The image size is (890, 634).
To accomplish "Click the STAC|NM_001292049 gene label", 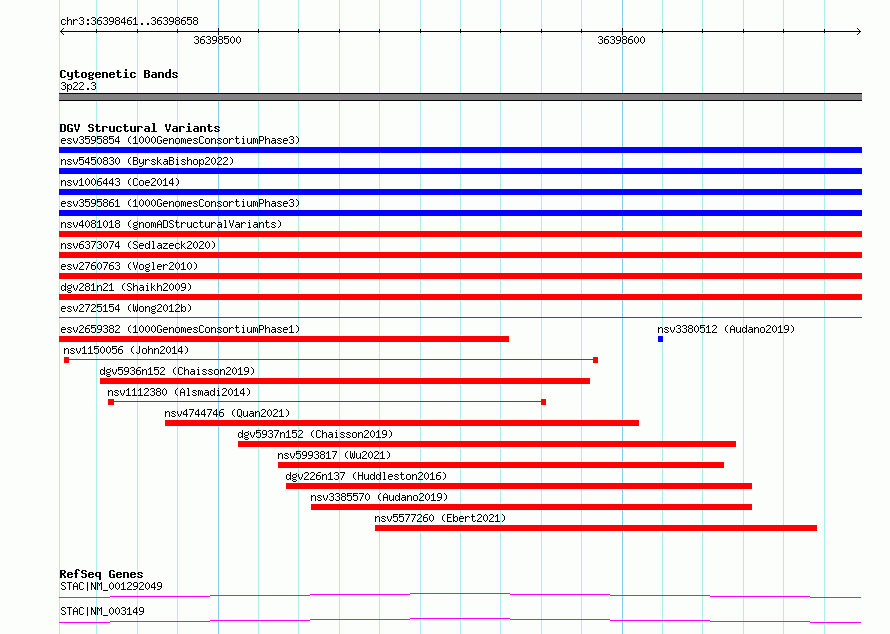I will click(x=111, y=586).
